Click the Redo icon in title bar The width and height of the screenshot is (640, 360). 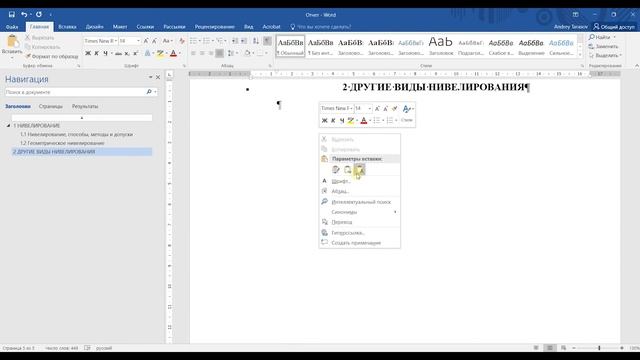point(39,14)
